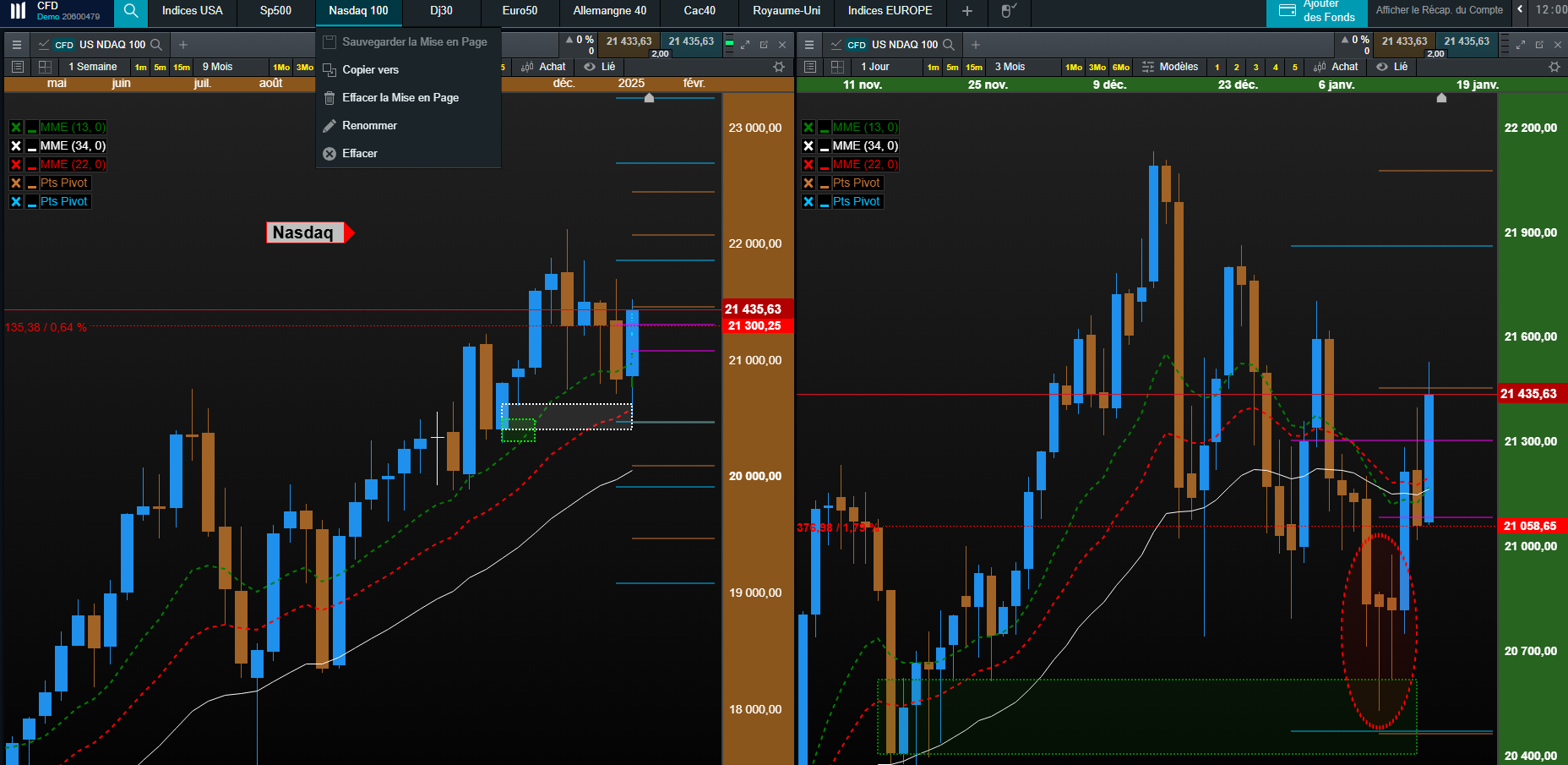Viewport: 1568px width, 765px height.
Task: Click the grid layout icon in left chart toolbar
Action: click(x=45, y=67)
